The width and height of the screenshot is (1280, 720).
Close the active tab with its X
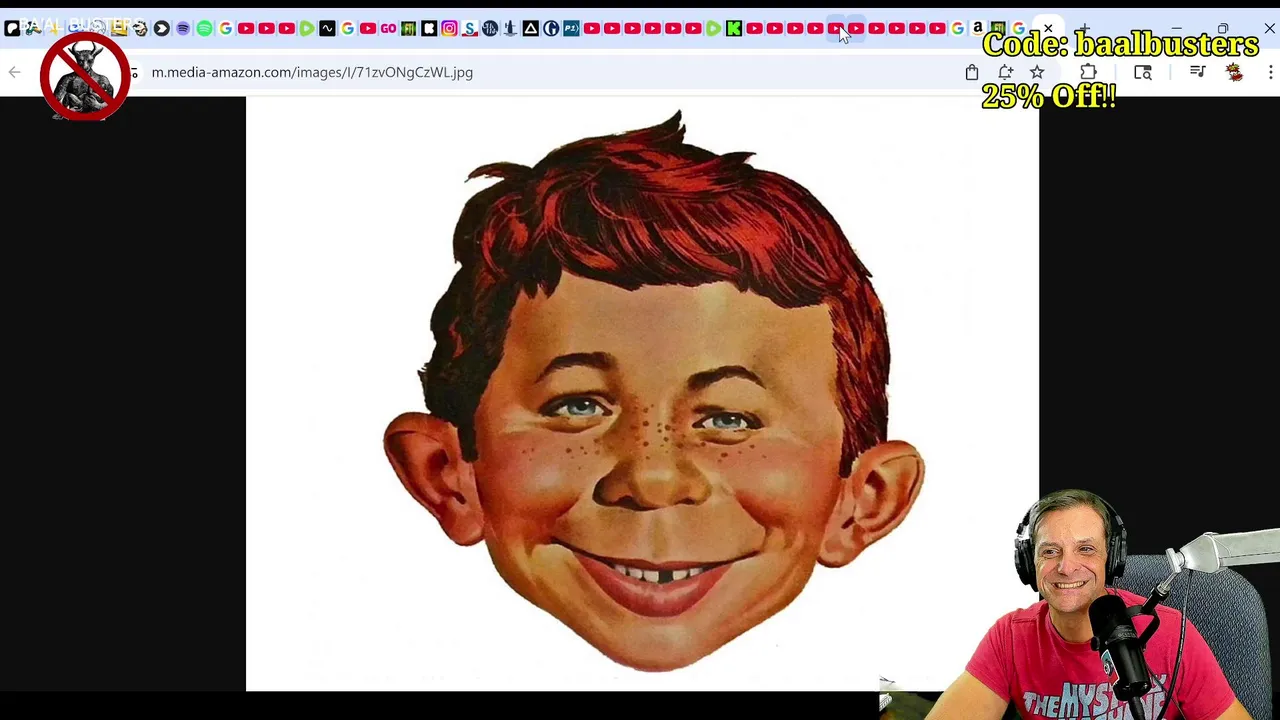[1048, 28]
